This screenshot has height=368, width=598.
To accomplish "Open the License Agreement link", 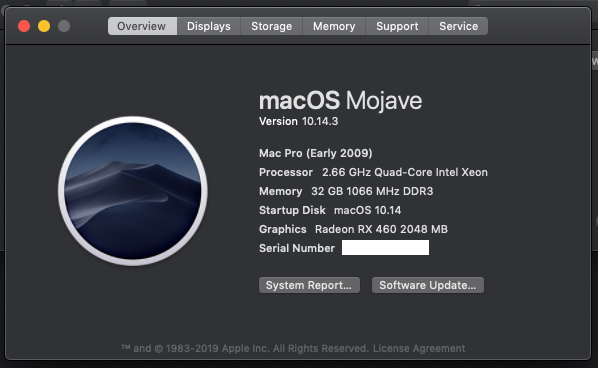I will coord(419,349).
